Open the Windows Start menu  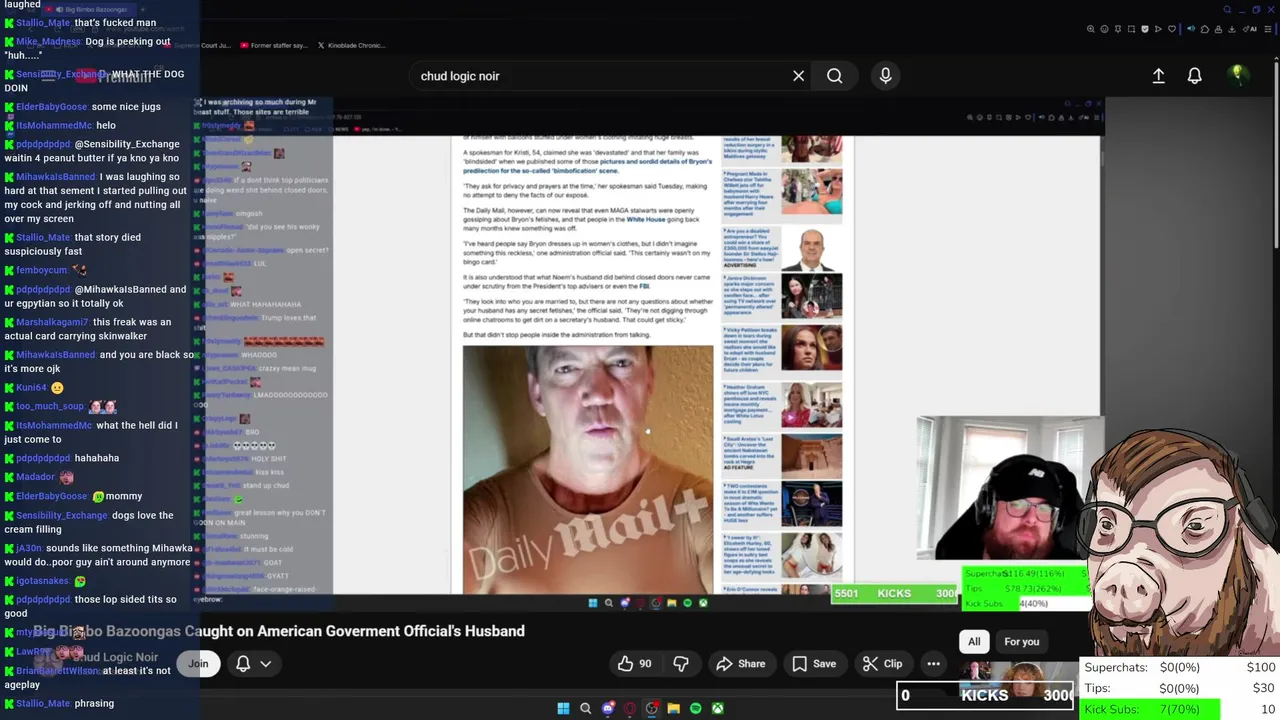pos(563,708)
